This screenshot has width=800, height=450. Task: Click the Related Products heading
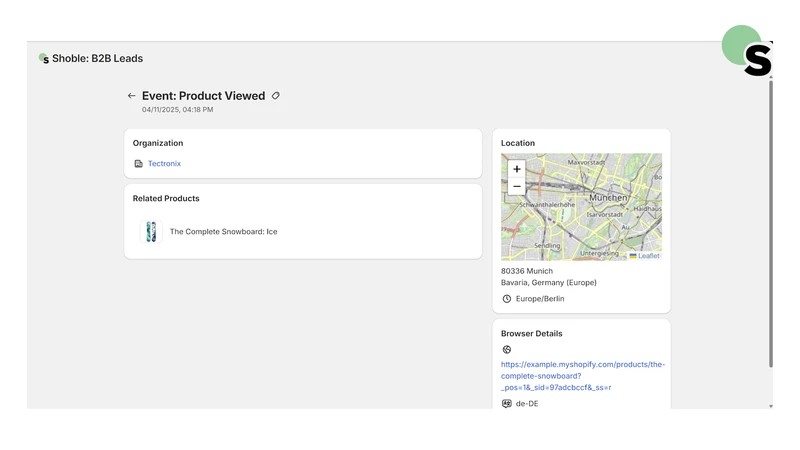pos(166,198)
